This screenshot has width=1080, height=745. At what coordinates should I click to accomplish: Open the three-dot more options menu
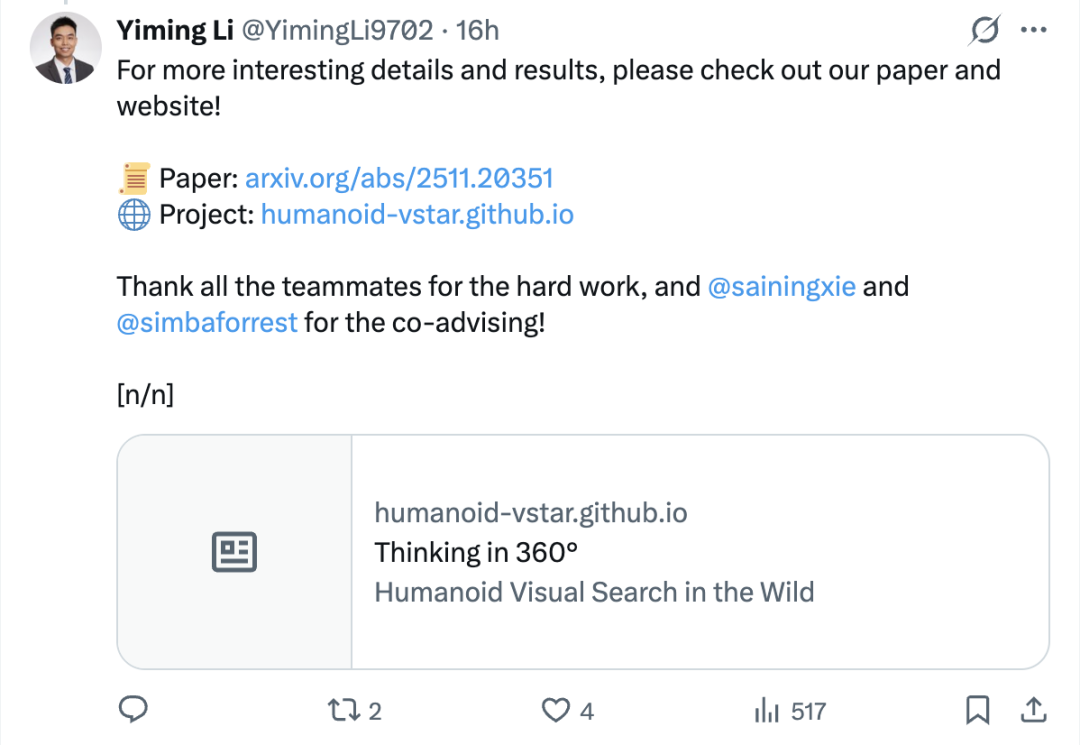point(1032,31)
